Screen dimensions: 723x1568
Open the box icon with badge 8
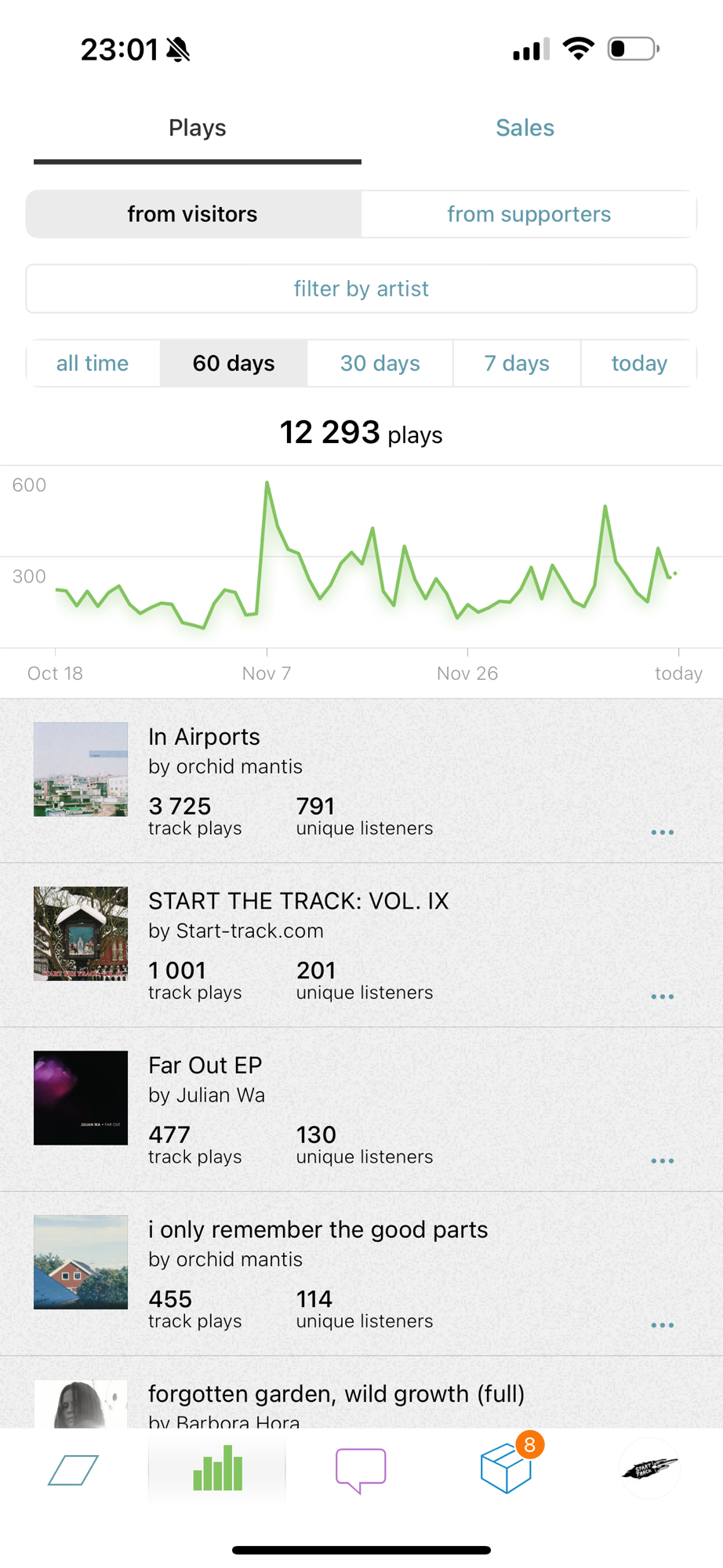click(x=507, y=1468)
